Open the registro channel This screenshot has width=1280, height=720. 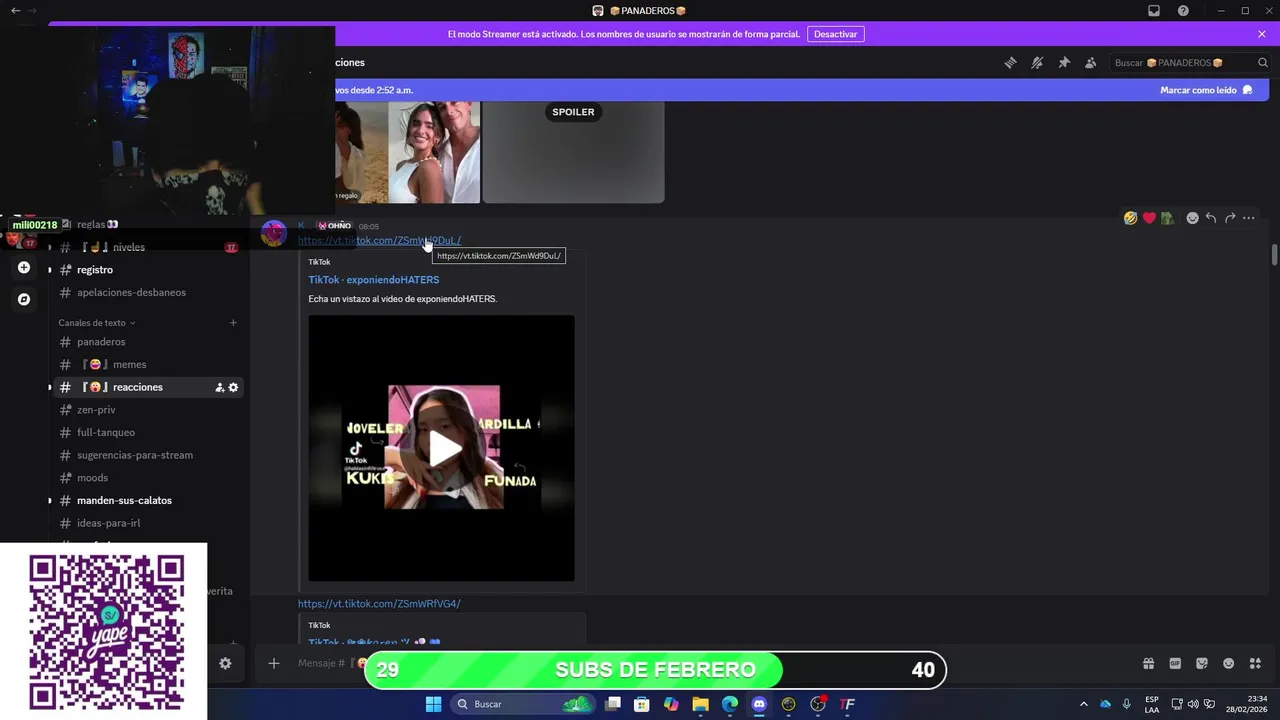click(x=95, y=270)
